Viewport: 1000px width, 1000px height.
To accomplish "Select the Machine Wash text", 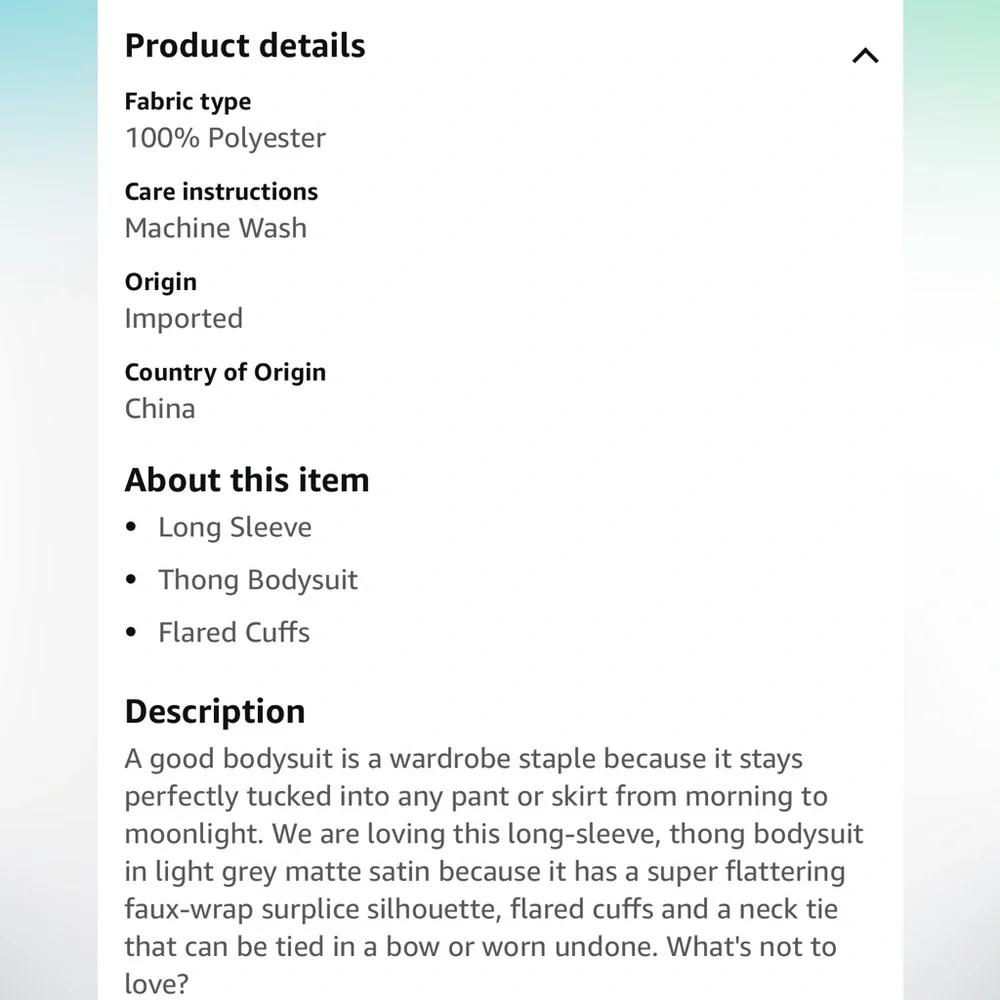I will (x=216, y=228).
